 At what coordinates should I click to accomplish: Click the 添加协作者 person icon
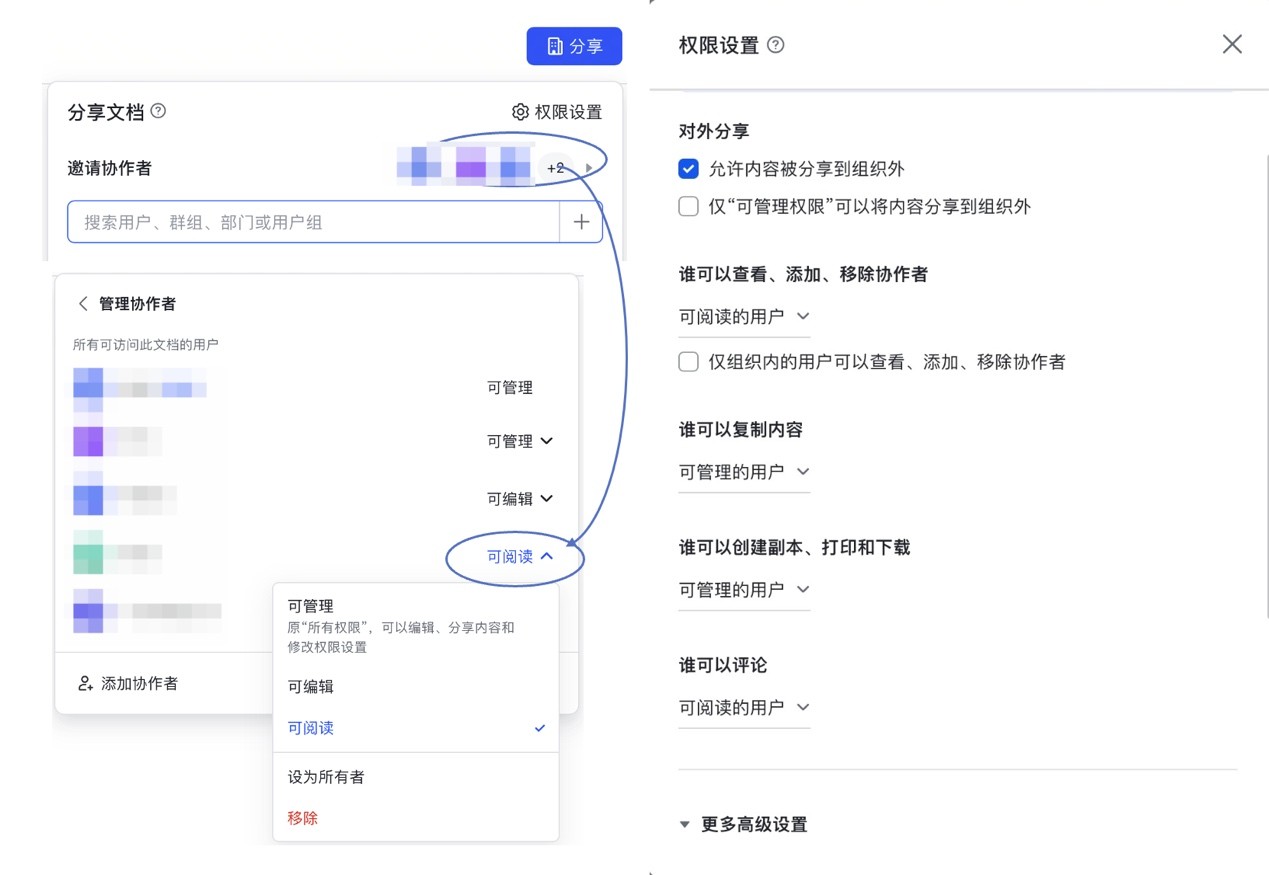pos(85,684)
